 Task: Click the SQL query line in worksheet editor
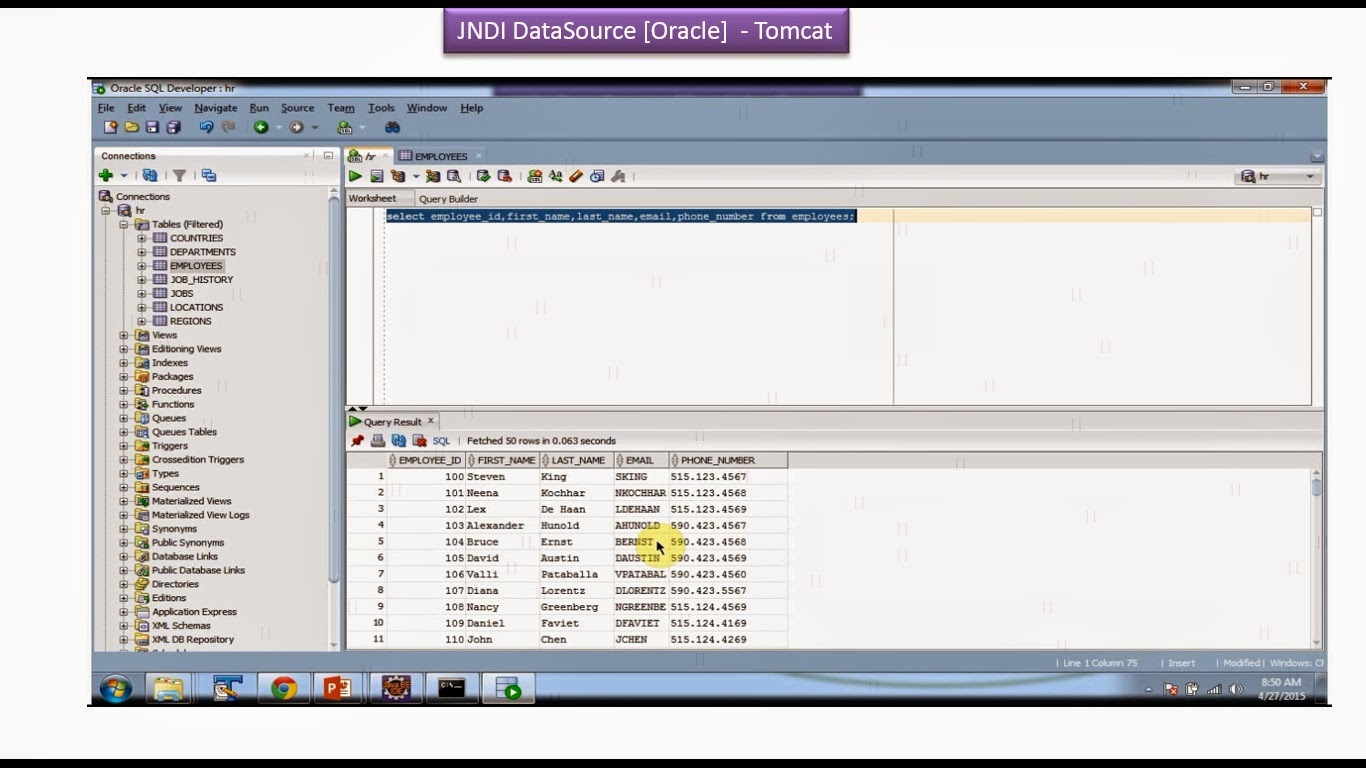(x=620, y=216)
